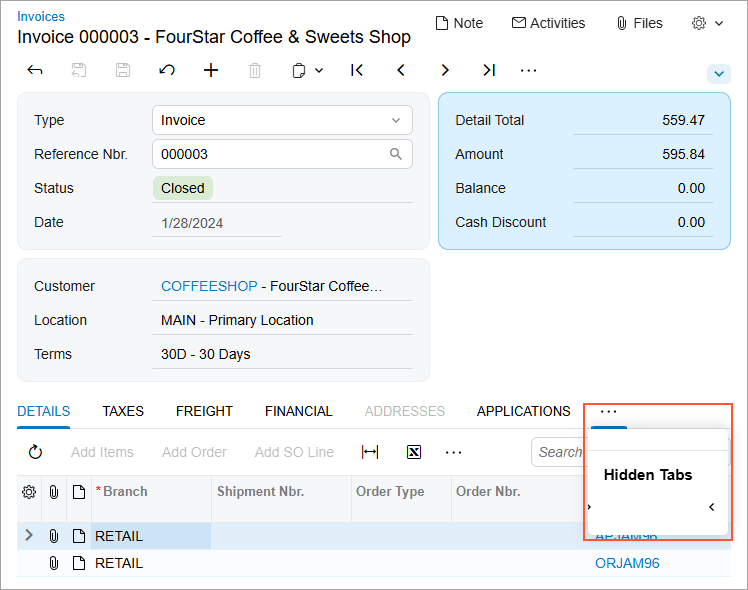Viewport: 748px width, 590px height.
Task: Collapse the summary panel with the chevron
Action: click(x=718, y=74)
